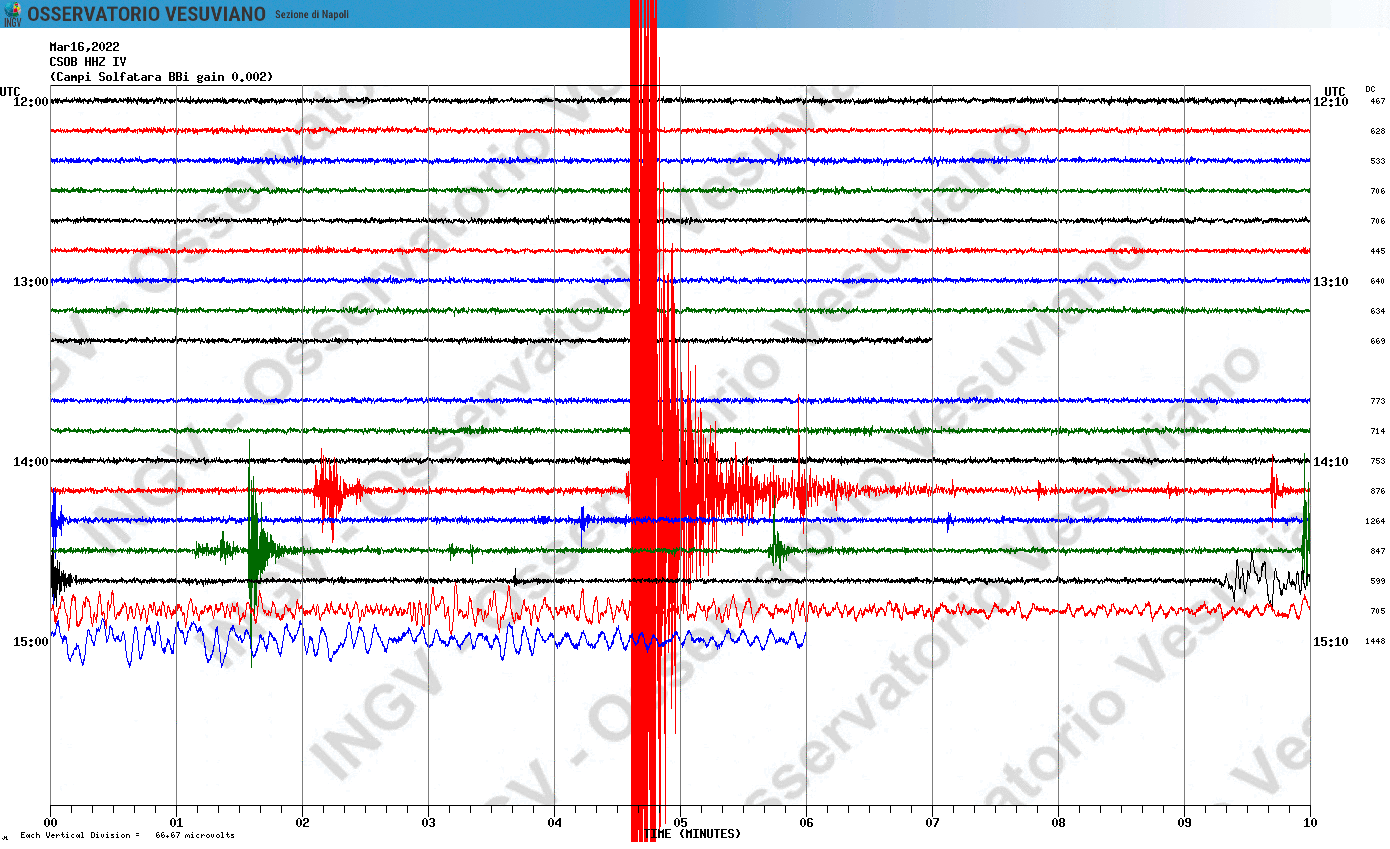
Task: Click the 03 minute tick label
Action: [428, 823]
